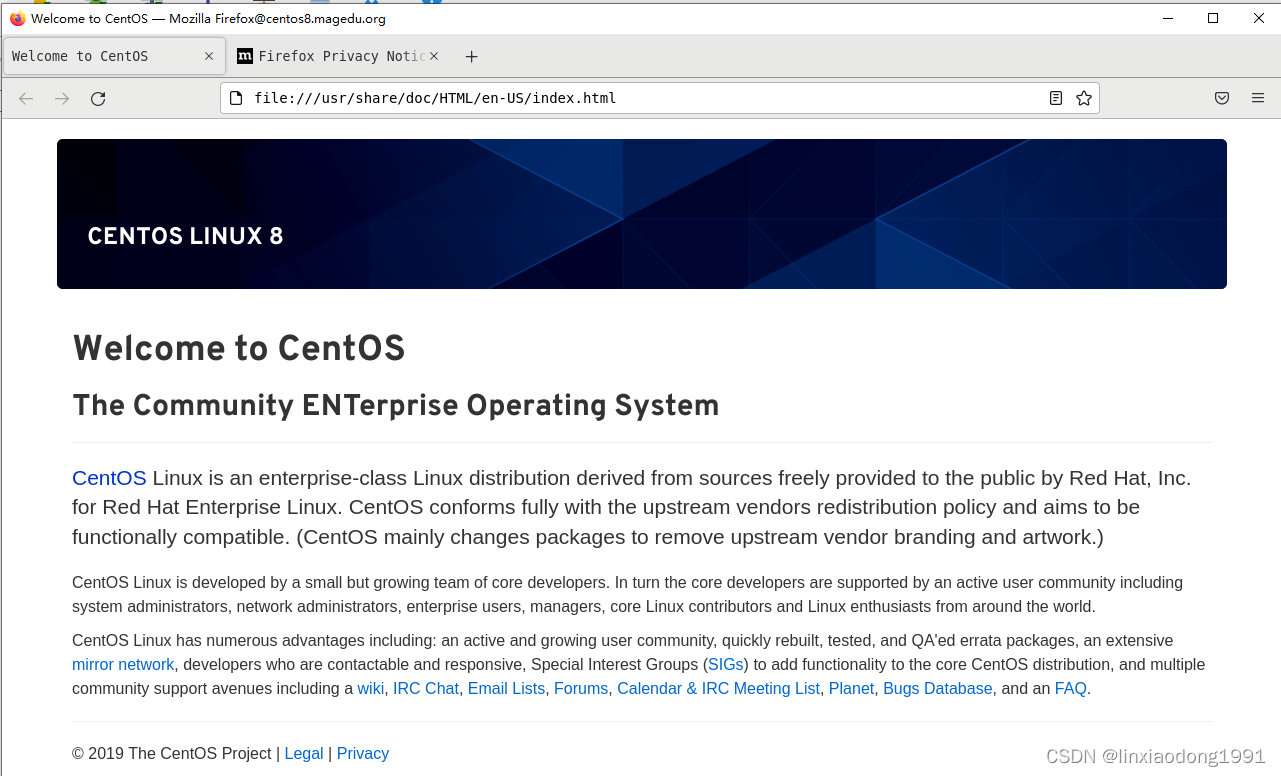
Task: Open the Bugs Database link
Action: 938,688
